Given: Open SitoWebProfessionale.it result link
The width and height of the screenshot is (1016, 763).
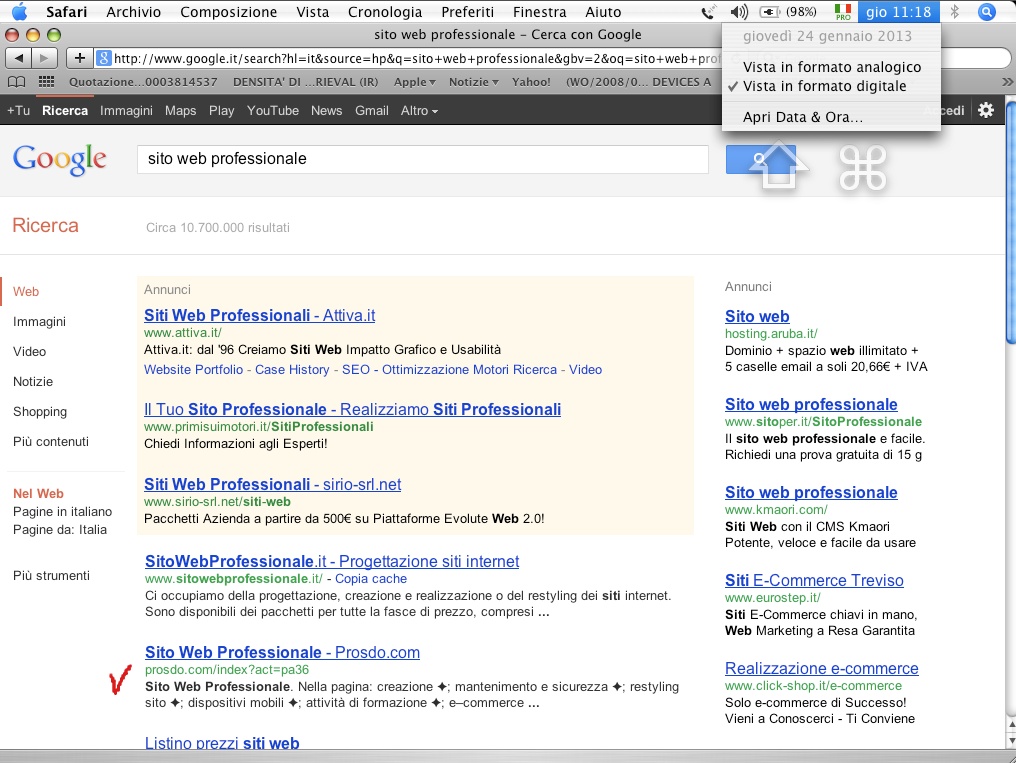Looking at the screenshot, I should click(x=332, y=562).
